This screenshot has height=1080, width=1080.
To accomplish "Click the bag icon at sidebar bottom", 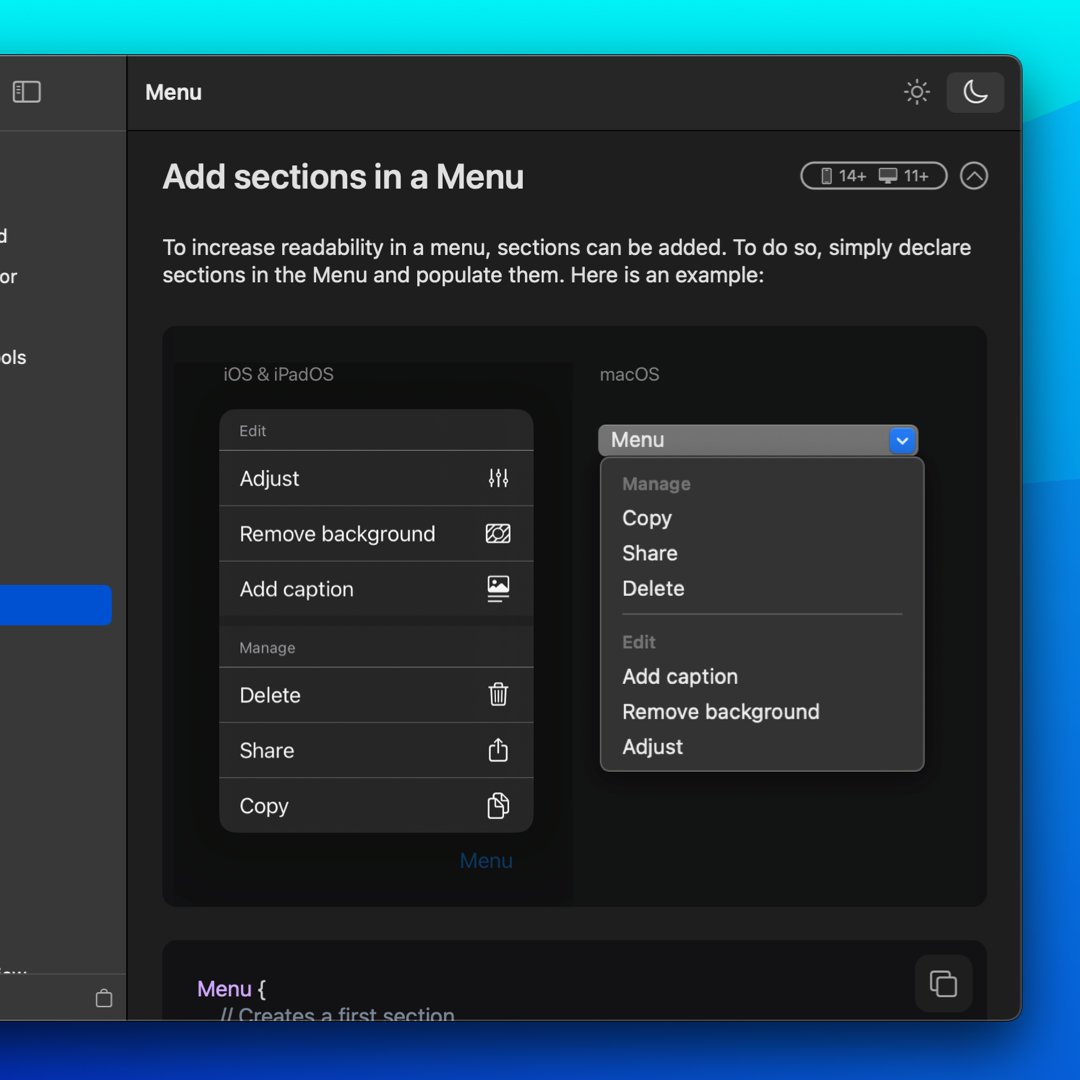I will [104, 998].
